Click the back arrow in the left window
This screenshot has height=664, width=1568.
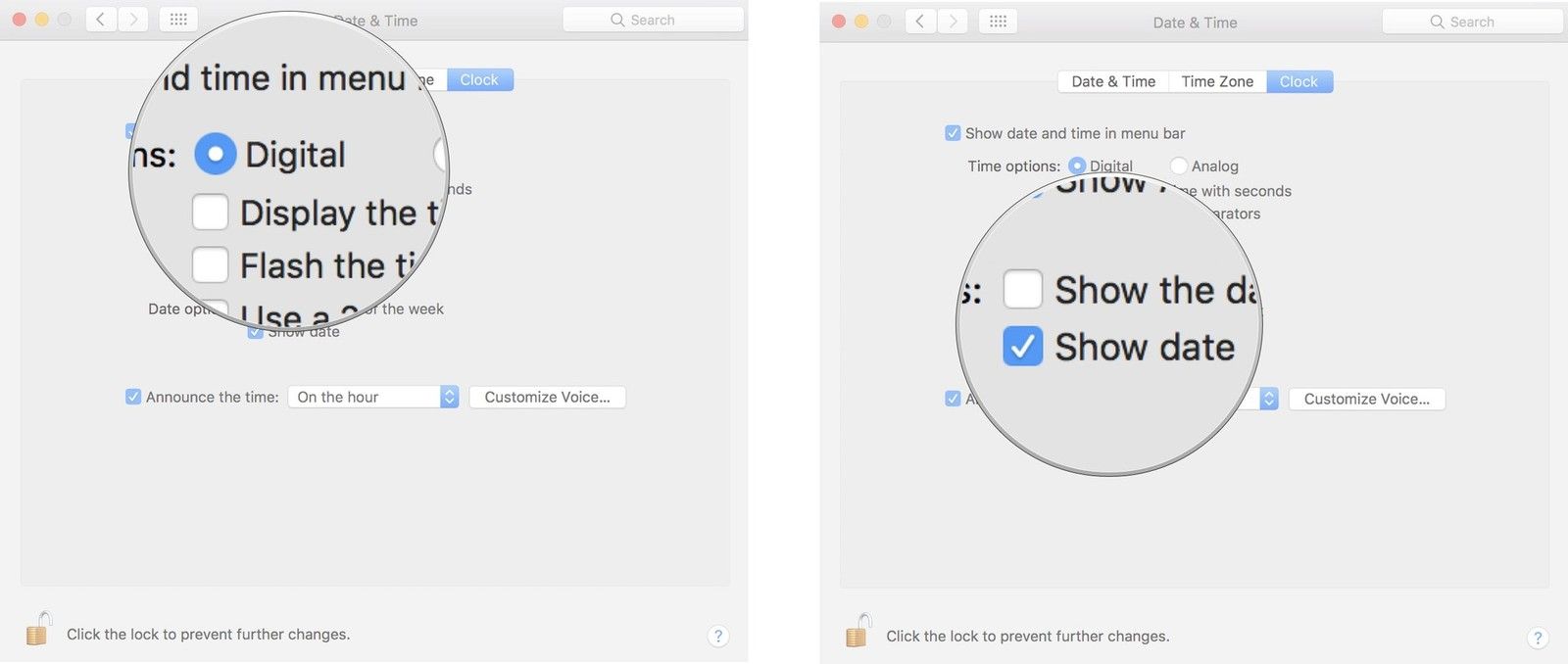pyautogui.click(x=100, y=20)
